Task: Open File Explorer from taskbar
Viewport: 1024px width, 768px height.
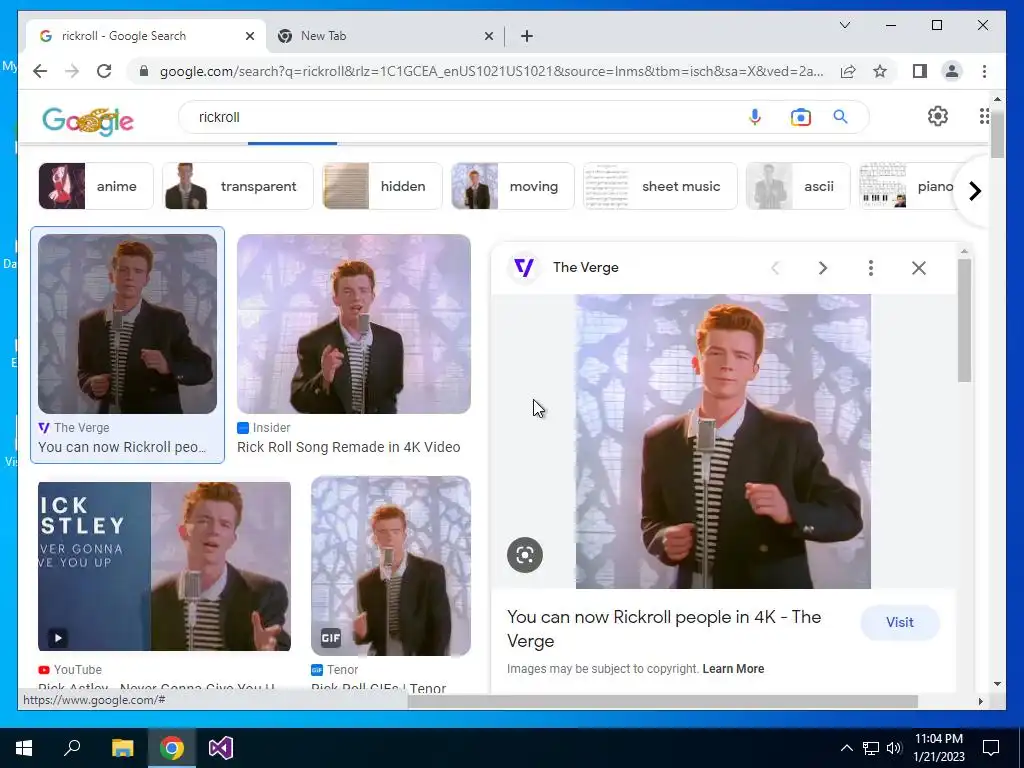Action: (122, 748)
